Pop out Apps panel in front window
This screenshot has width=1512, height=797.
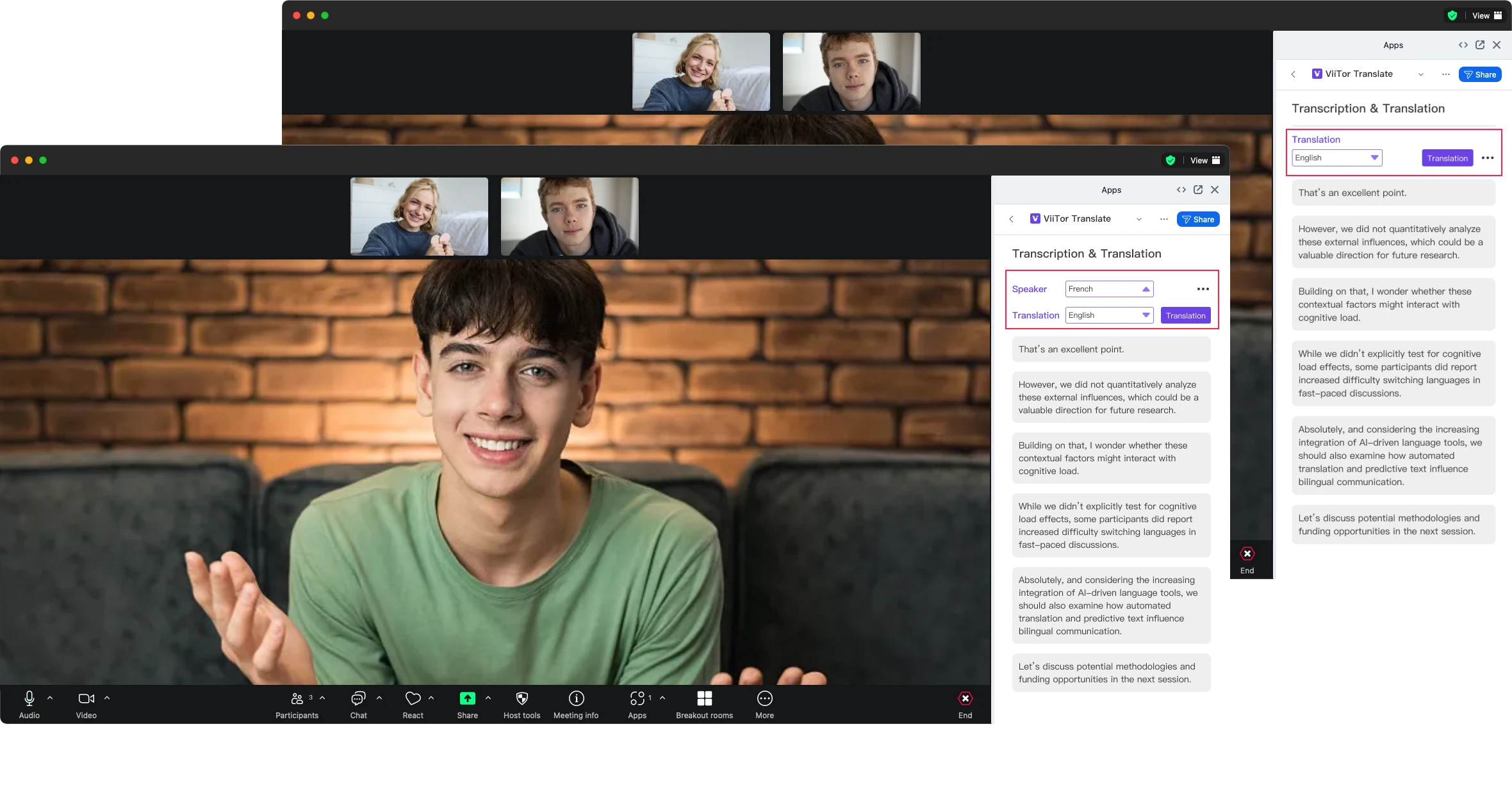coord(1197,190)
